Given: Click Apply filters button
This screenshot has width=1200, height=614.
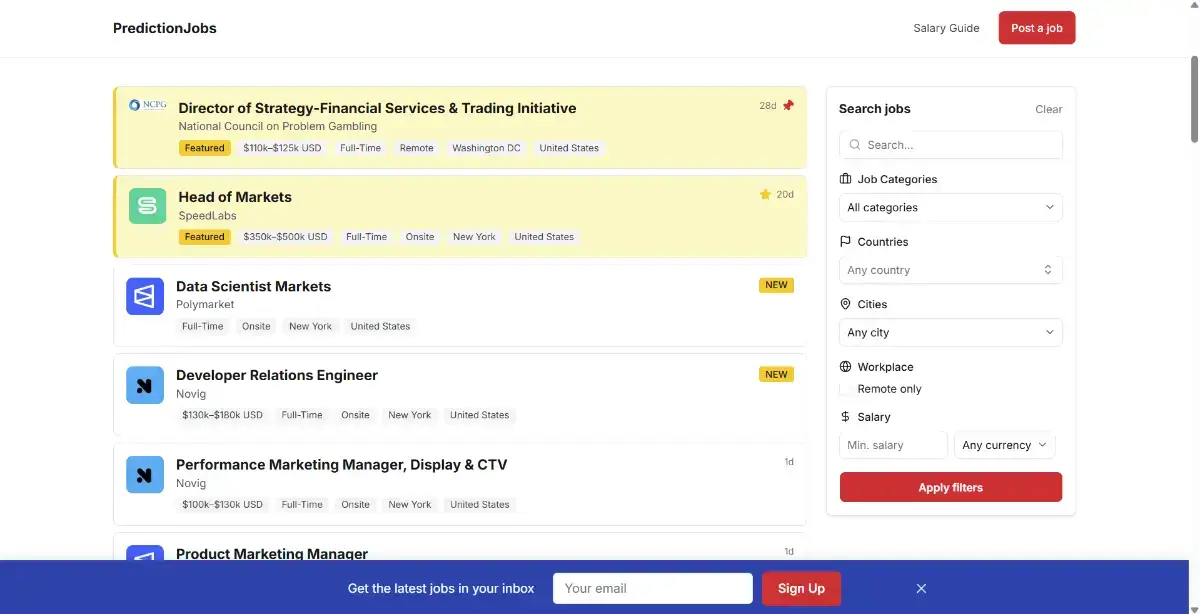Looking at the screenshot, I should pyautogui.click(x=951, y=487).
